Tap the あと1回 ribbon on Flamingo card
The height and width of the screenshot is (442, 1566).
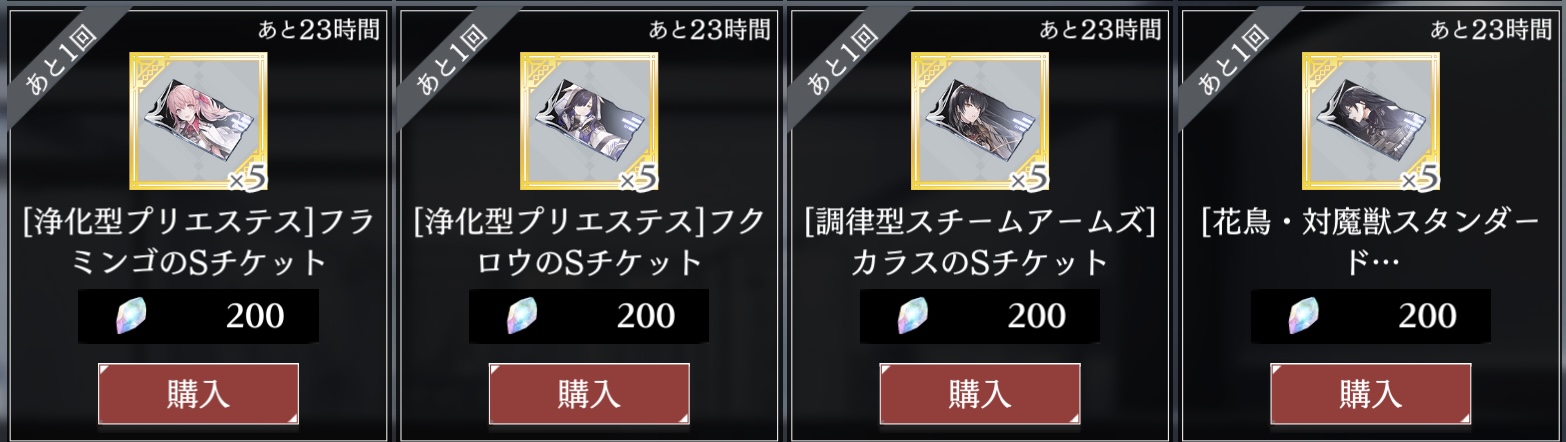pos(60,60)
